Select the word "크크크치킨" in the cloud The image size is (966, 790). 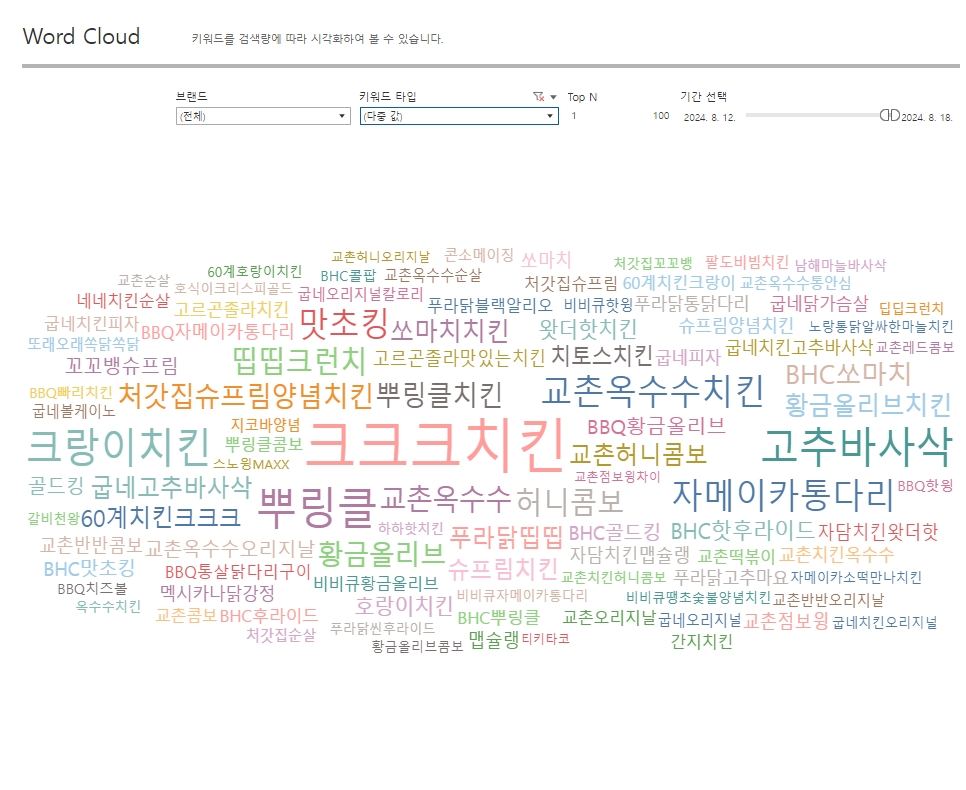tap(435, 444)
